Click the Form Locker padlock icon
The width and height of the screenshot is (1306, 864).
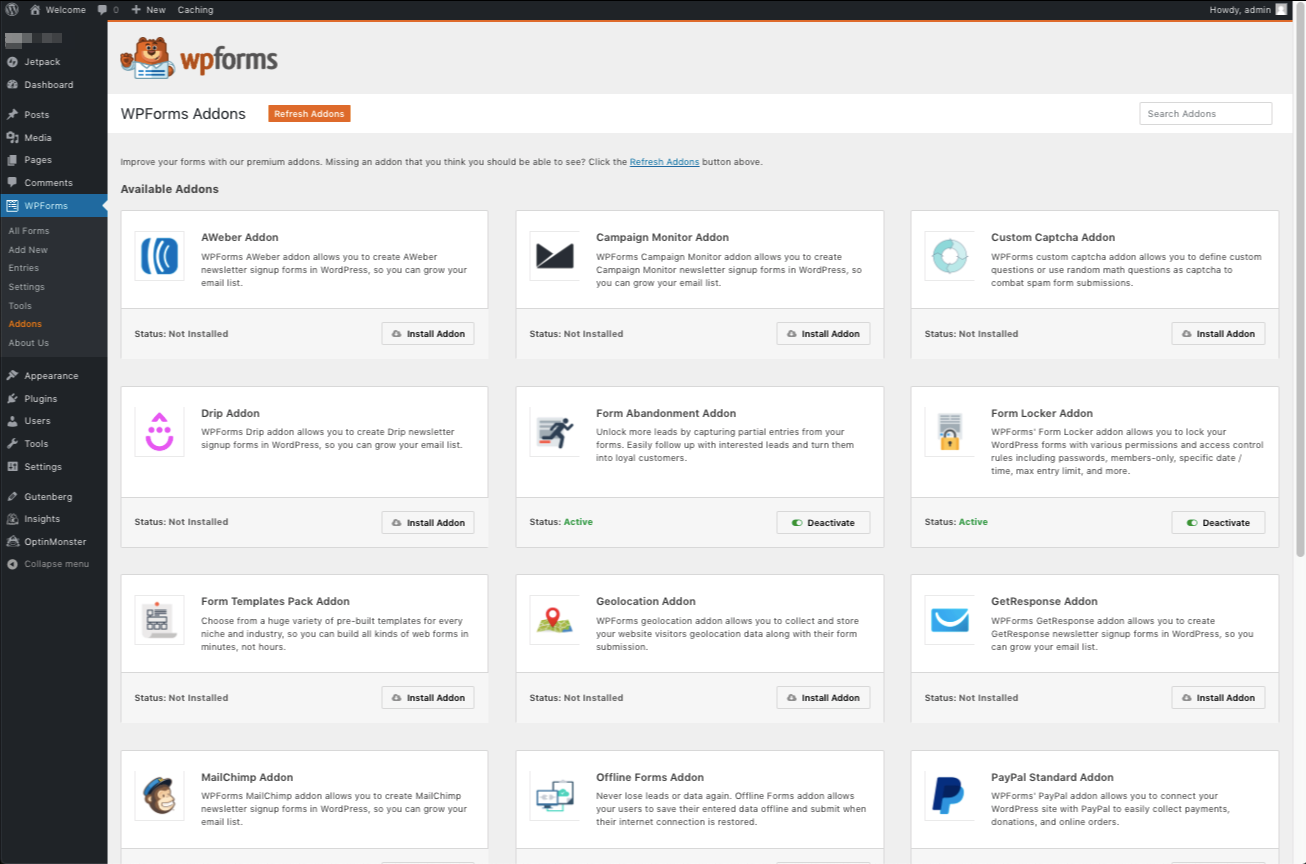(x=949, y=432)
